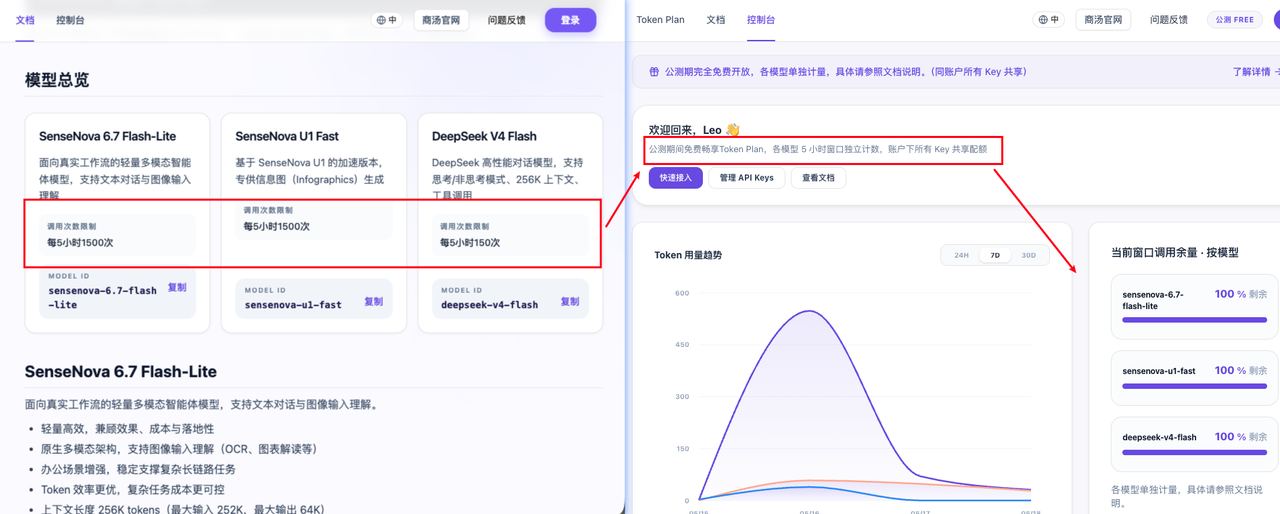
Task: Switch language via globe 中 in the right window
Action: coord(1049,19)
